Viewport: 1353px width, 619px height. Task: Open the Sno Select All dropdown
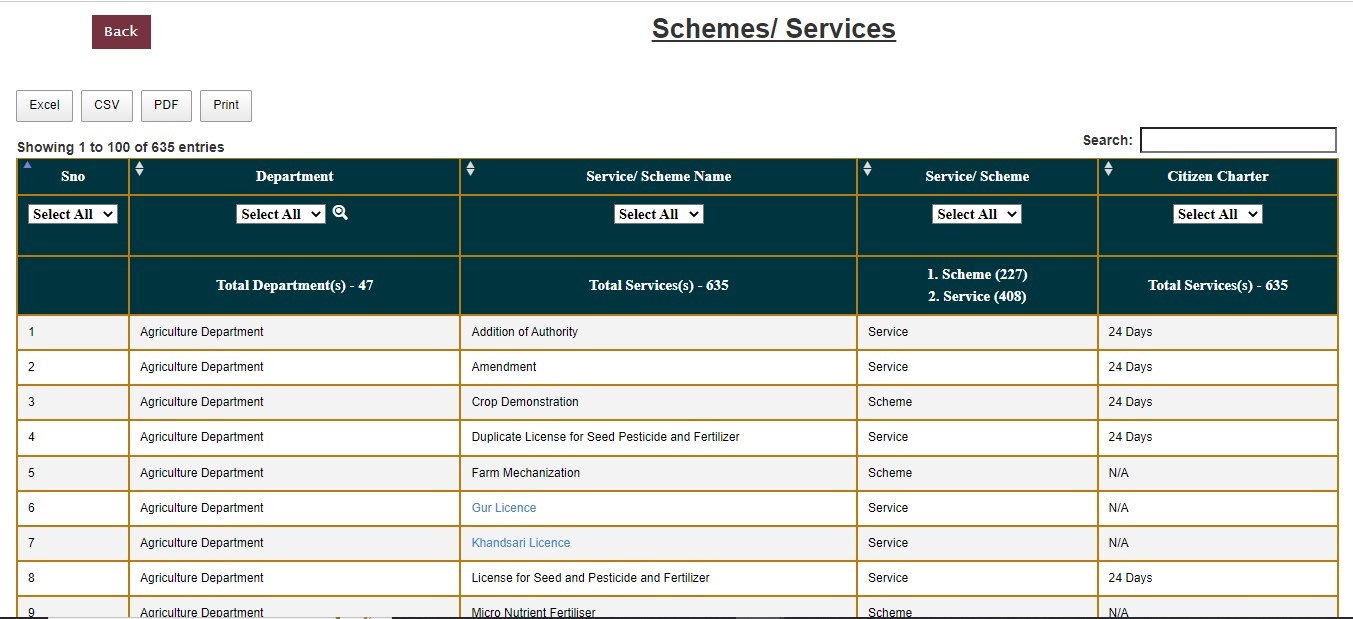coord(73,214)
